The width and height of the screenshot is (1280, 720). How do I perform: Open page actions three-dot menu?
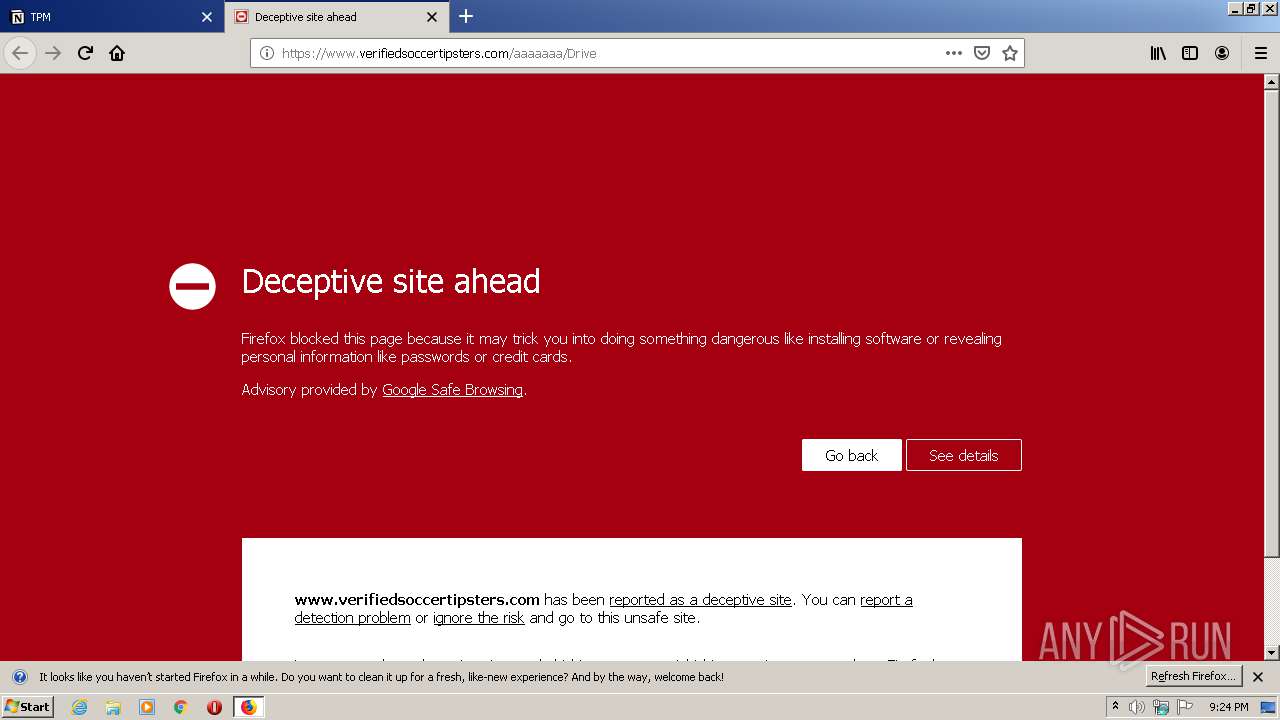[954, 53]
